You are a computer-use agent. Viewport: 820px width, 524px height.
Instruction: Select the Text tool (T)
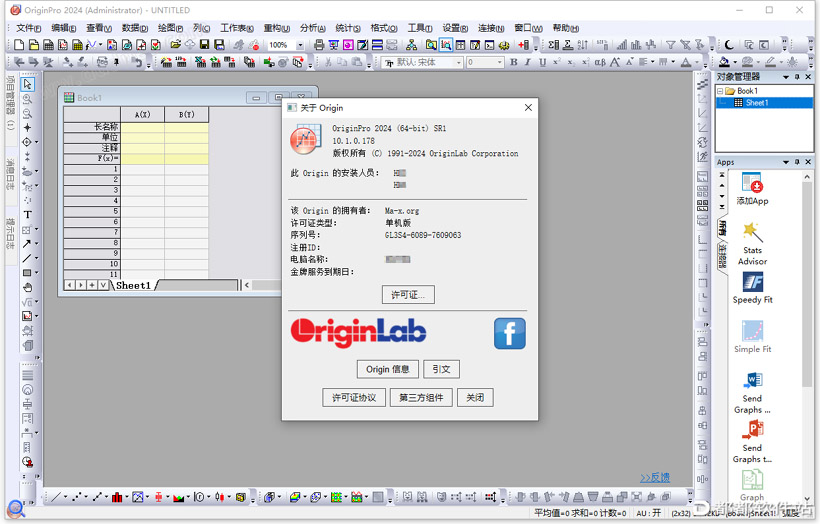point(28,214)
